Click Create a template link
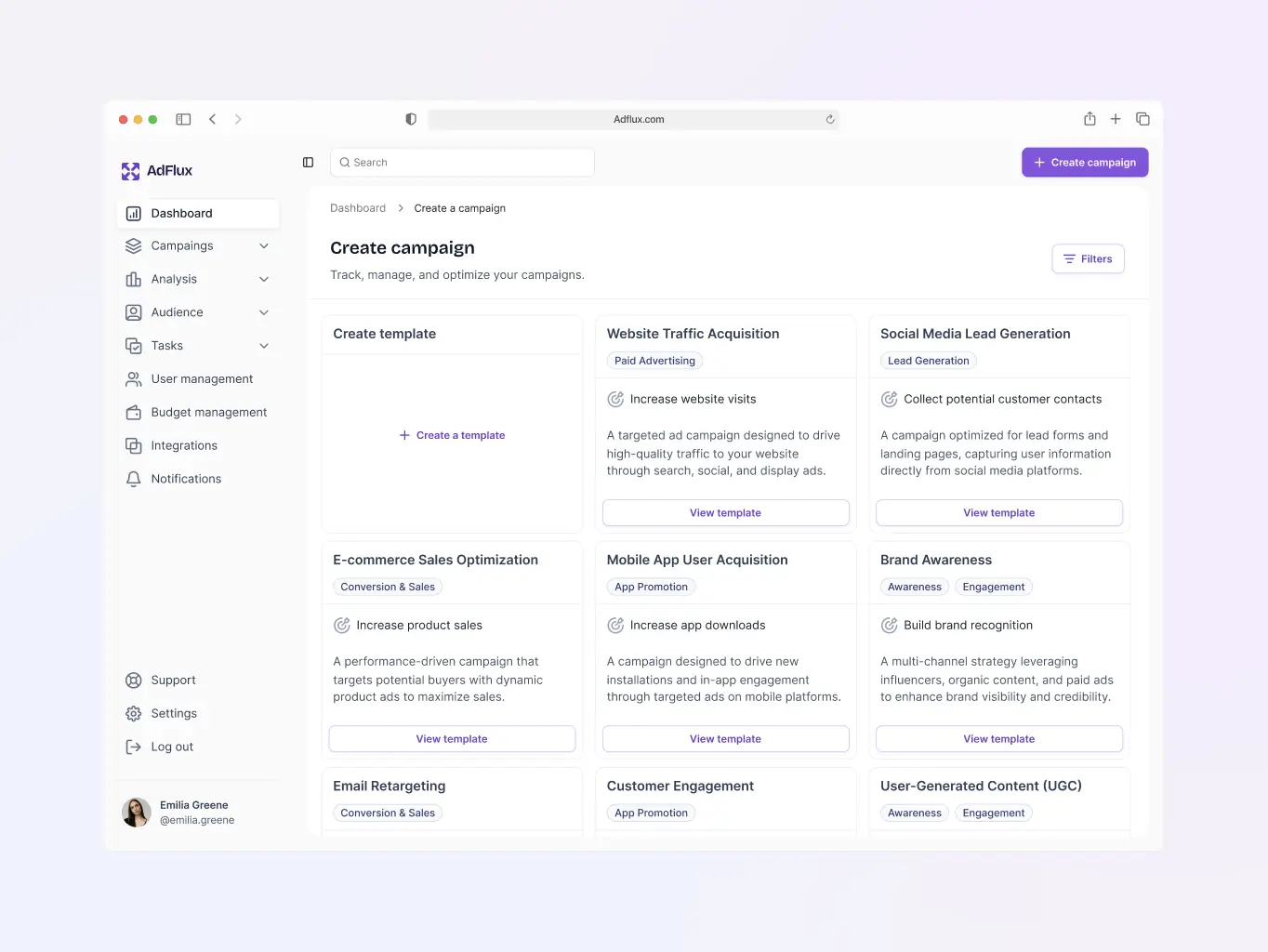Screen dimensions: 1268x952 click(453, 435)
